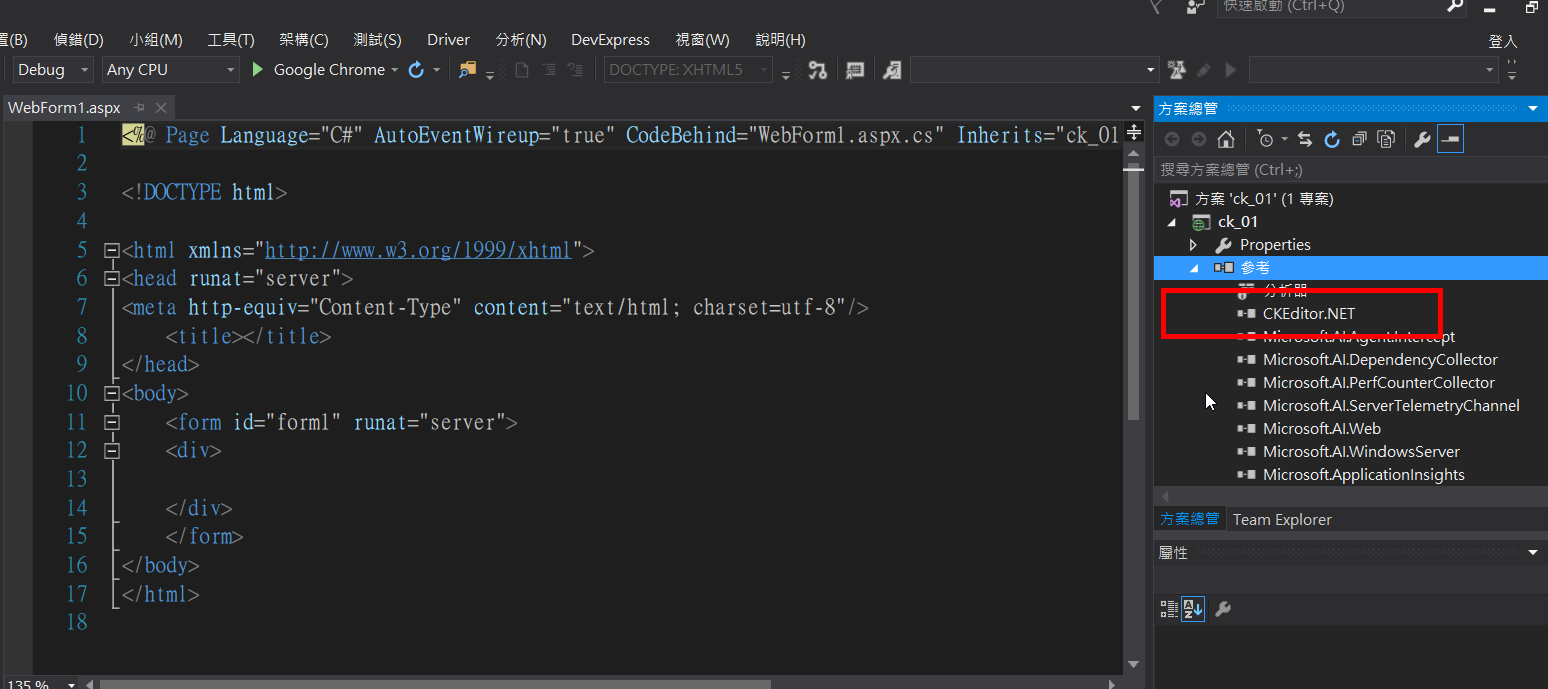Click the split editor handle above scrollbar
The image size is (1548, 689).
[1133, 132]
